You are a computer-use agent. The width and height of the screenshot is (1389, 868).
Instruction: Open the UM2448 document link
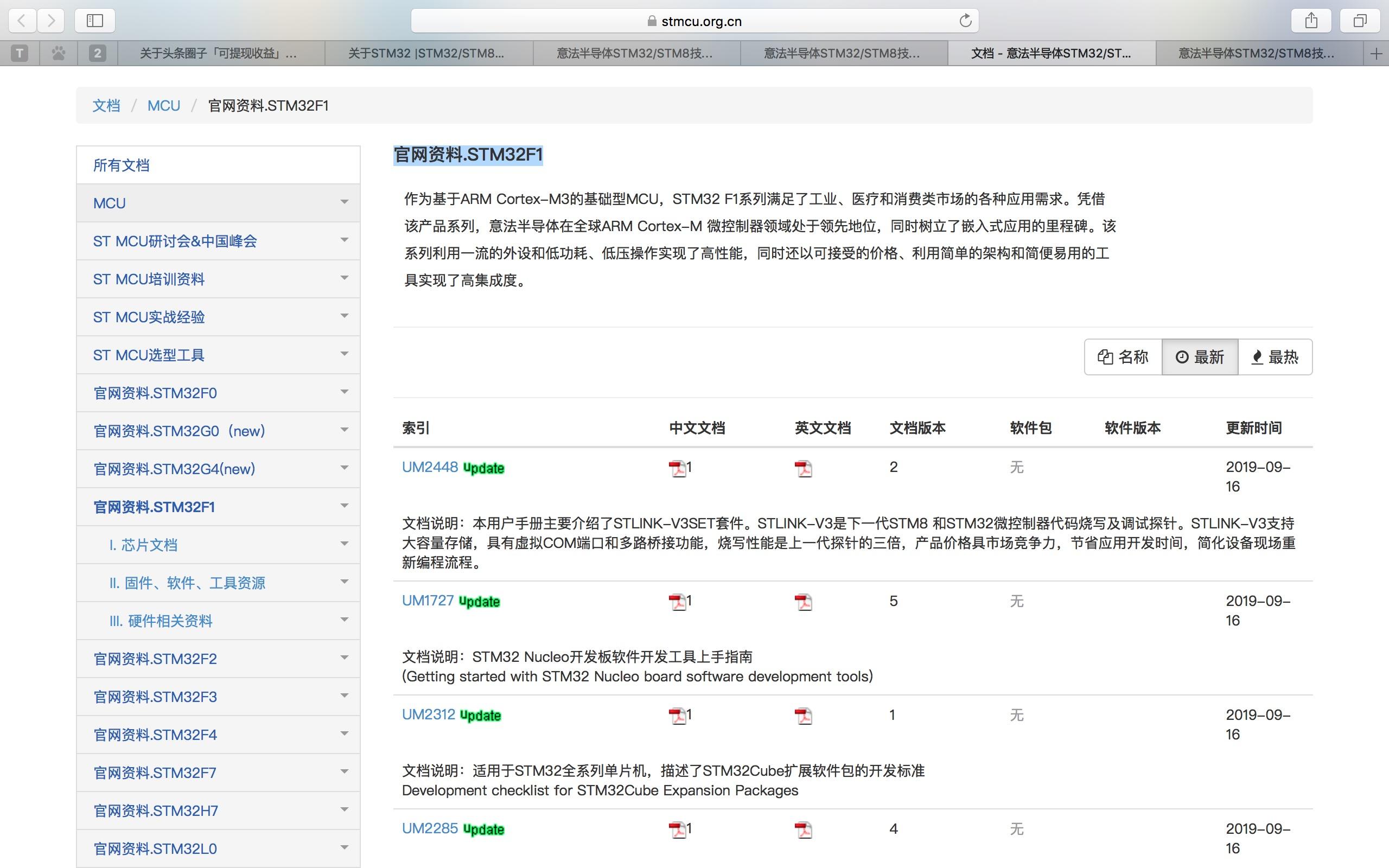coord(430,467)
